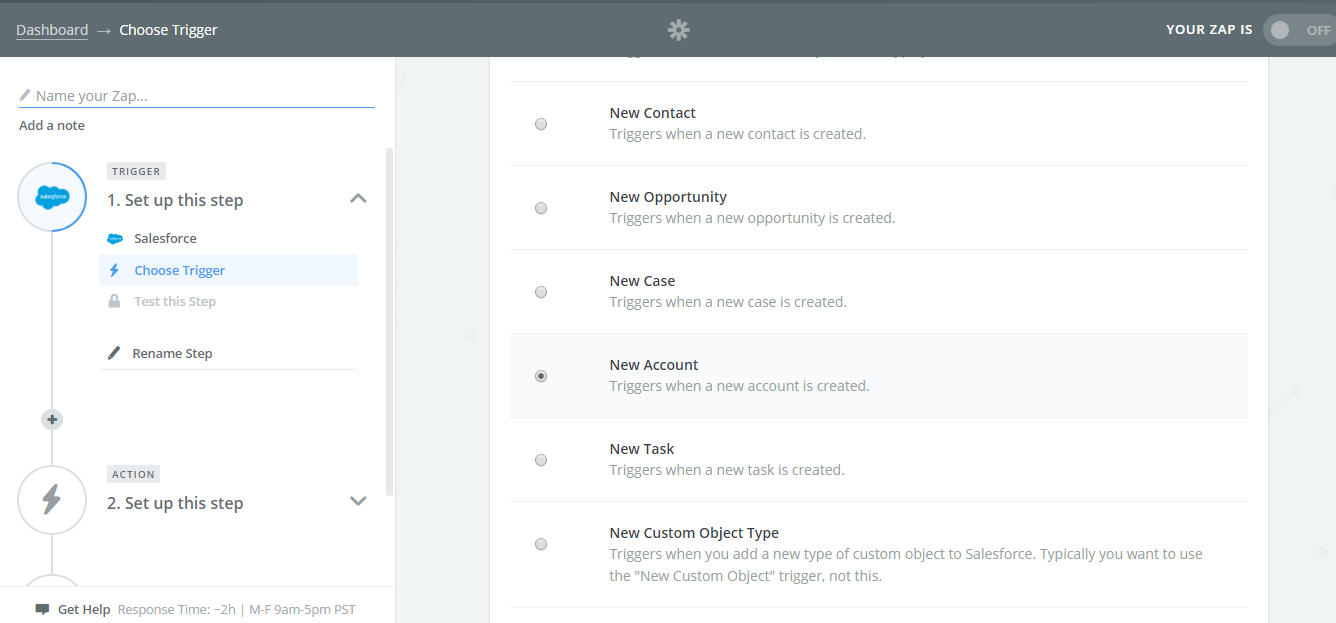Click the lock icon next to Test this Step
This screenshot has width=1336, height=623.
tap(114, 301)
